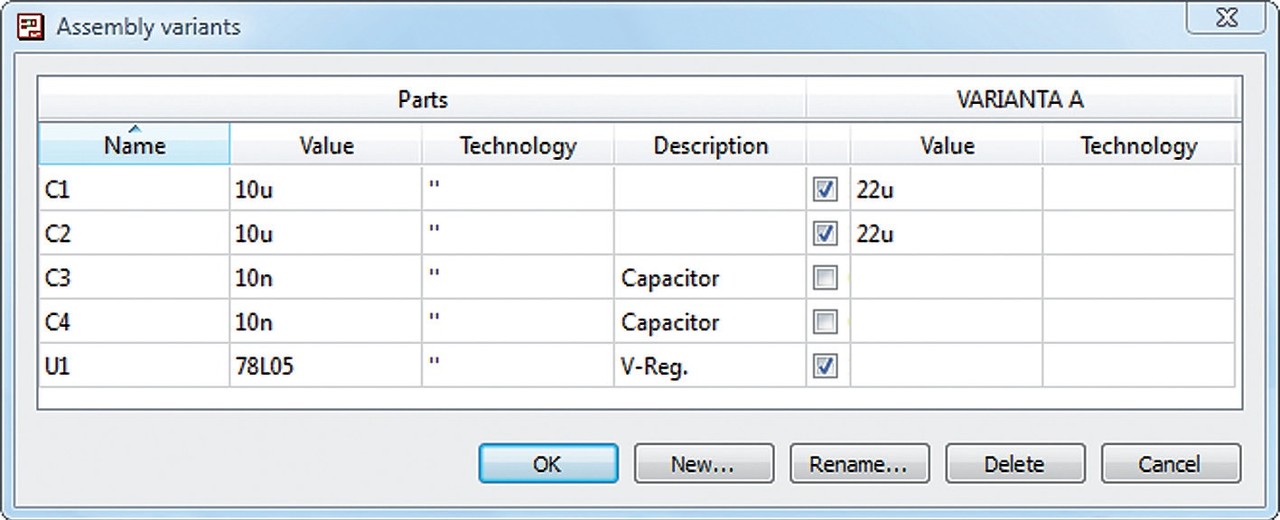Delete the variant with Delete button
Viewport: 1280px width, 520px height.
point(1014,464)
